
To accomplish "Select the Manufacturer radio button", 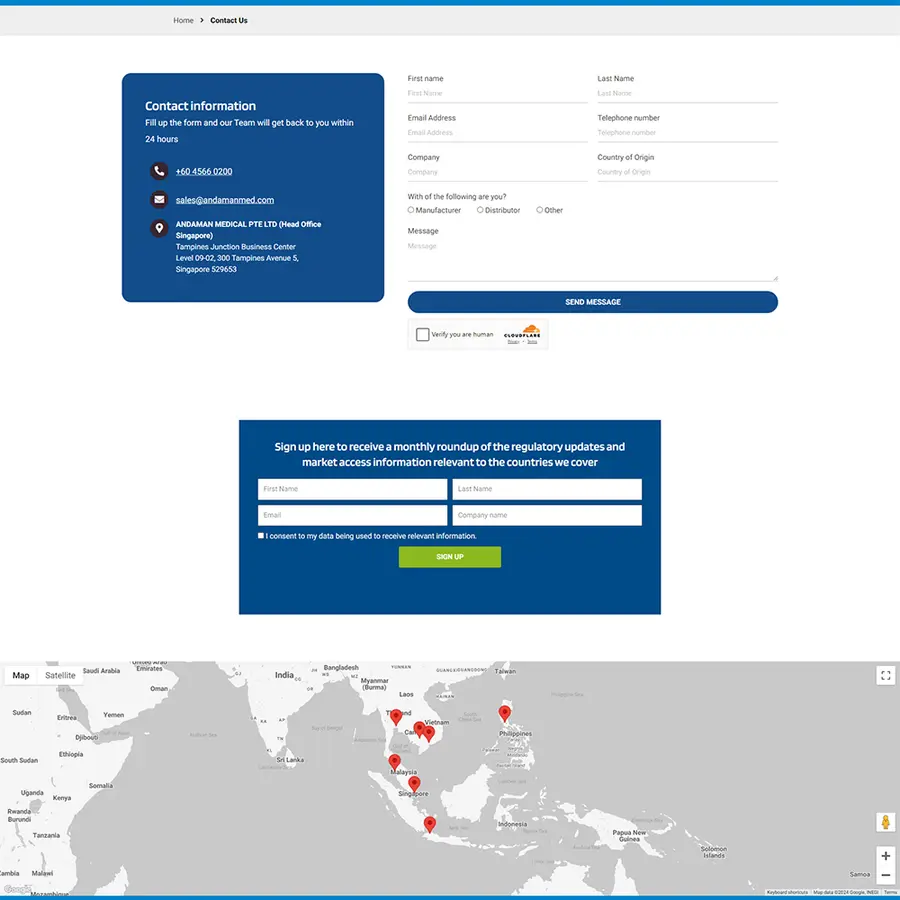I will (411, 210).
